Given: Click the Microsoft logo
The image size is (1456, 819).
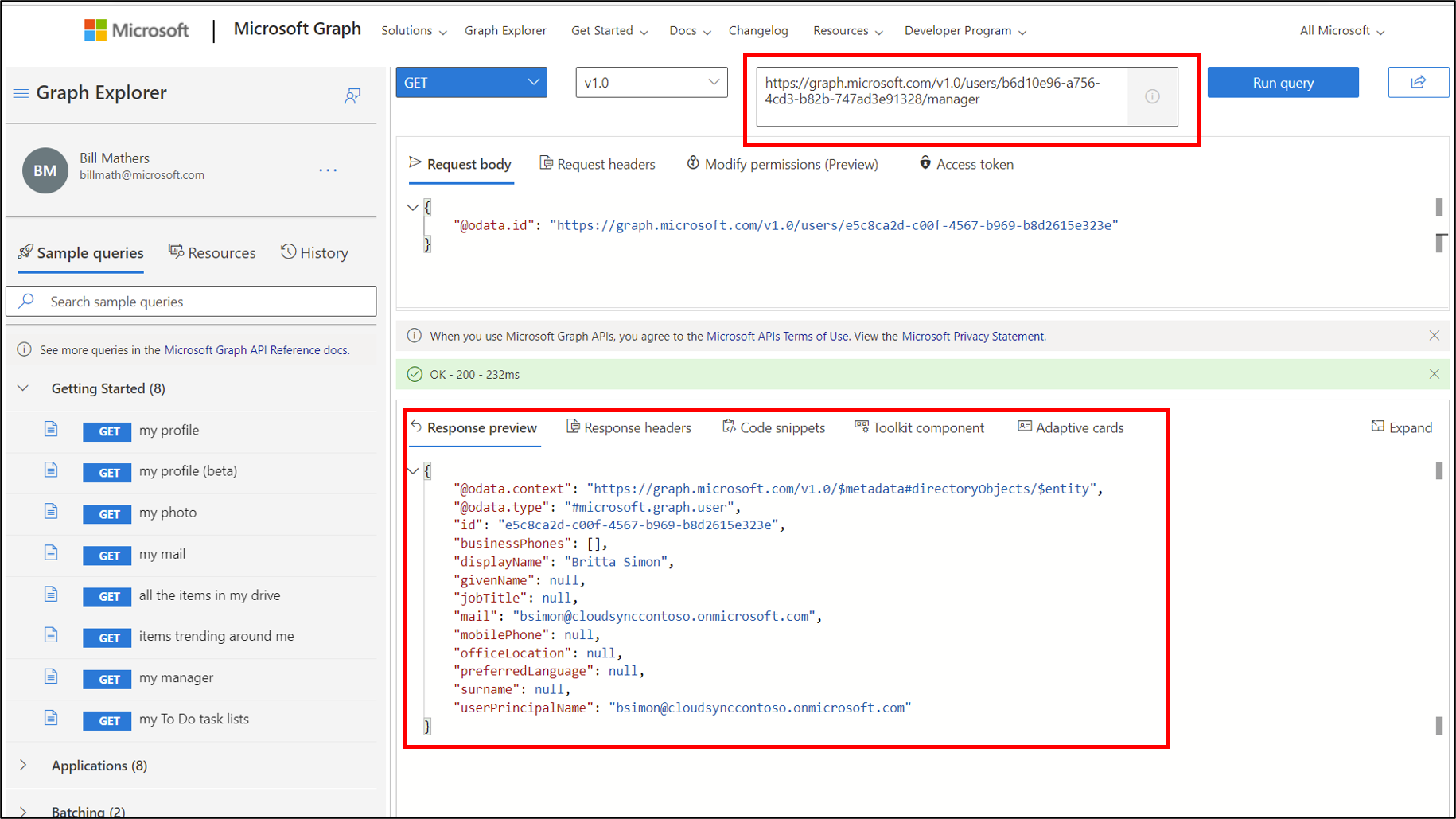Looking at the screenshot, I should point(136,30).
